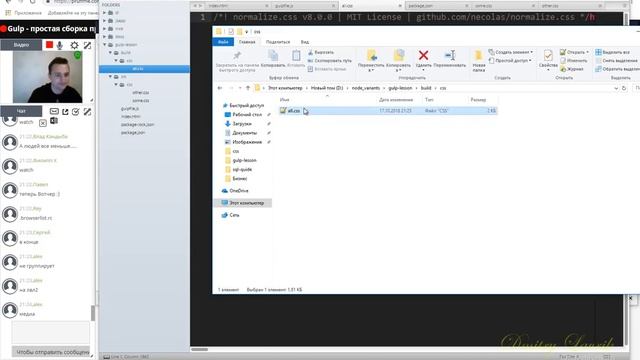Click the refresh icon next to address bar

624,88
